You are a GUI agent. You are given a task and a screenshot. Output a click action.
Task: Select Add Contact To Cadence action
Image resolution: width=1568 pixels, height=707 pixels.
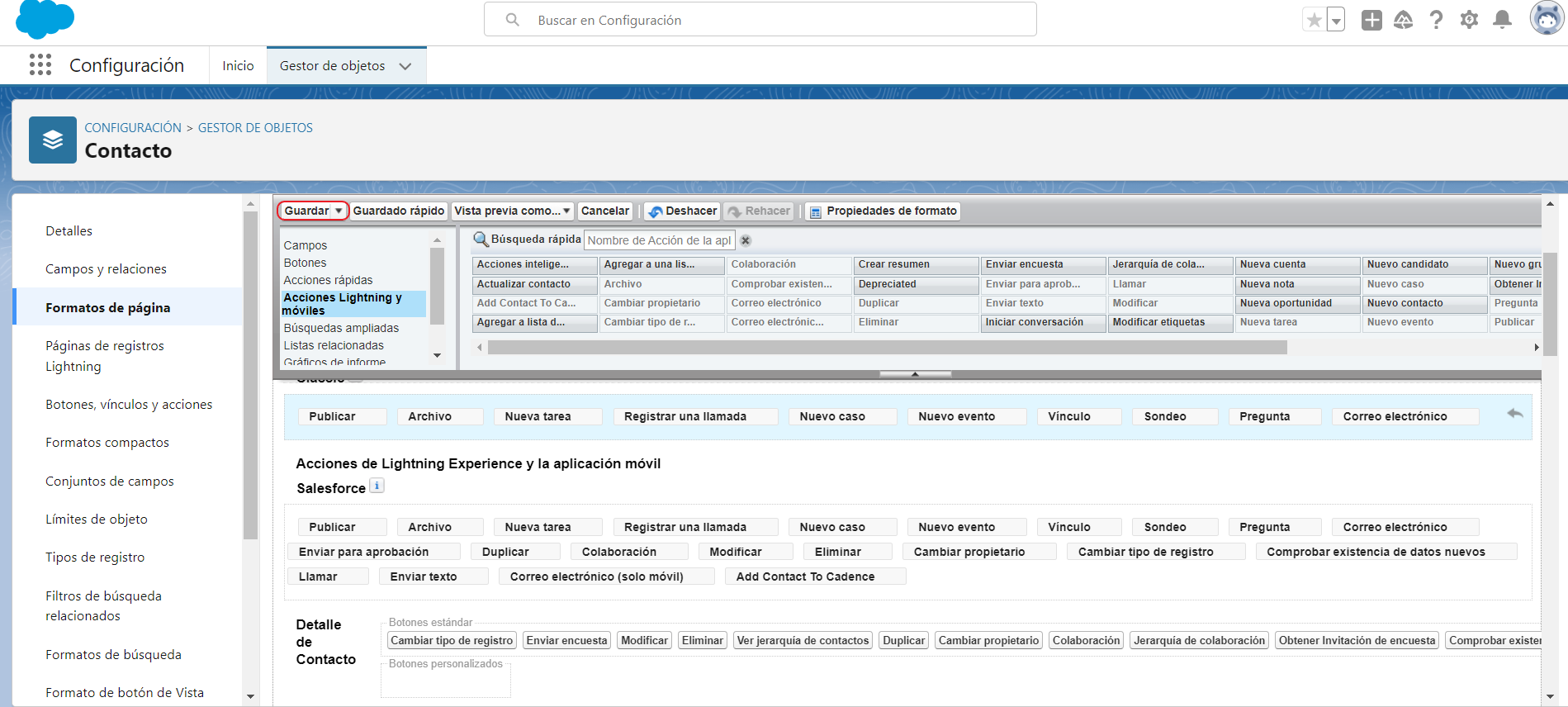pyautogui.click(x=815, y=577)
